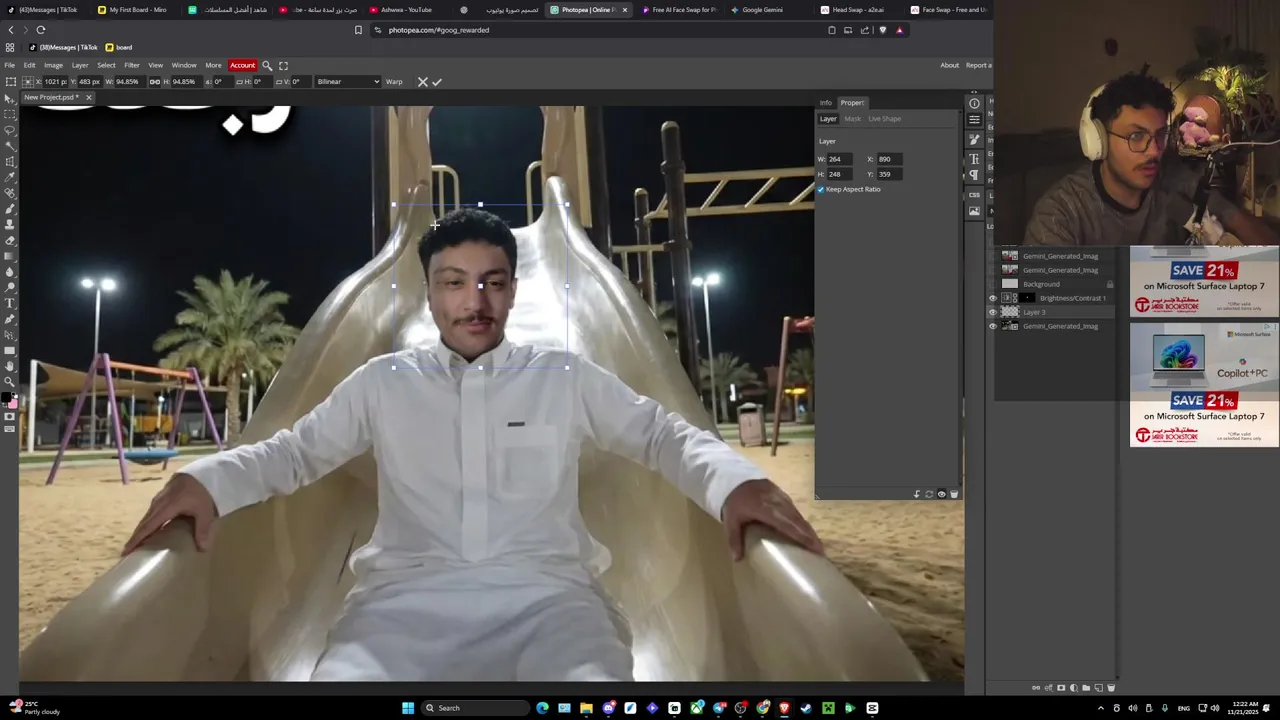Viewport: 1280px width, 720px height.
Task: Select the Rectangle shape tool
Action: (11, 350)
